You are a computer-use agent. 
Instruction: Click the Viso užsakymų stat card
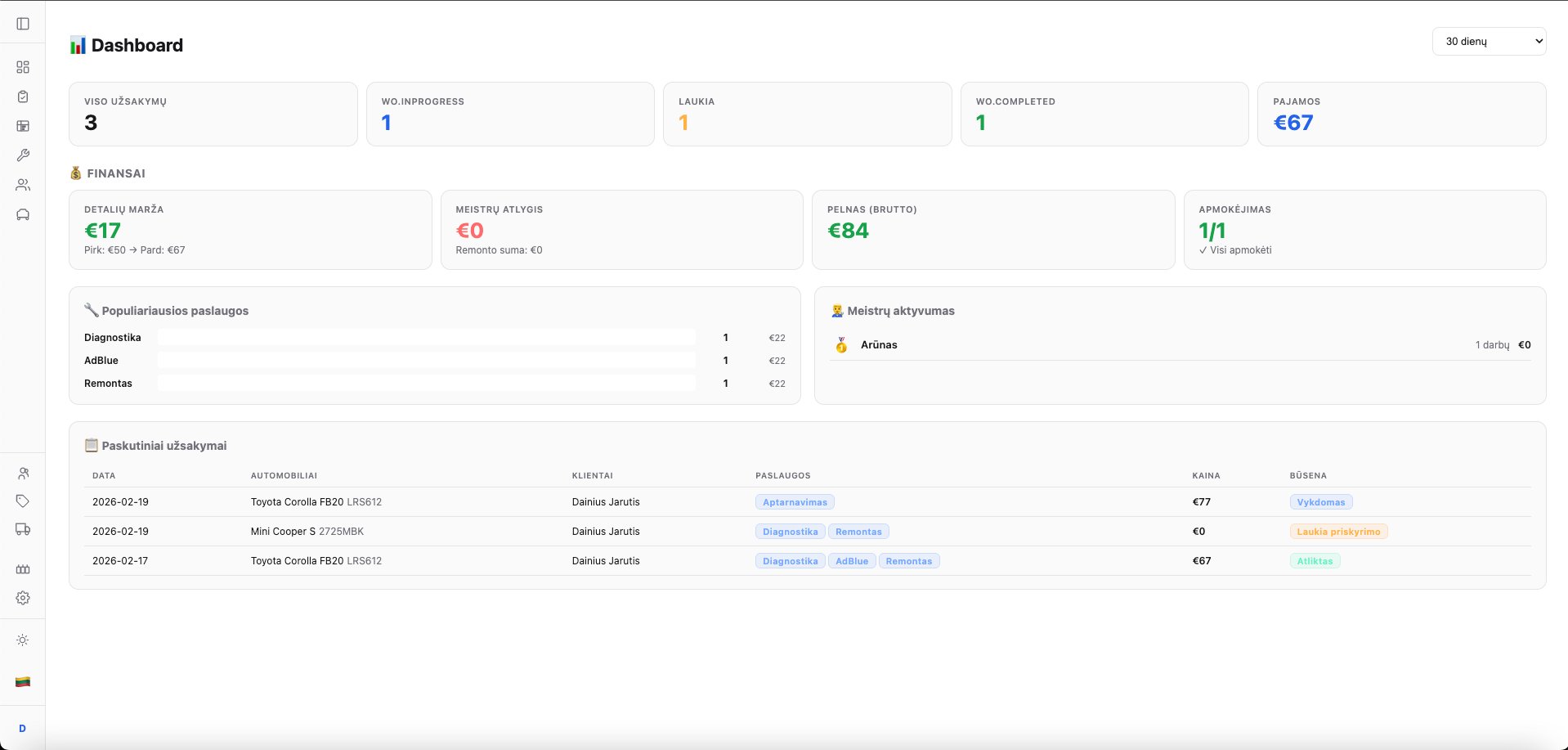click(213, 114)
